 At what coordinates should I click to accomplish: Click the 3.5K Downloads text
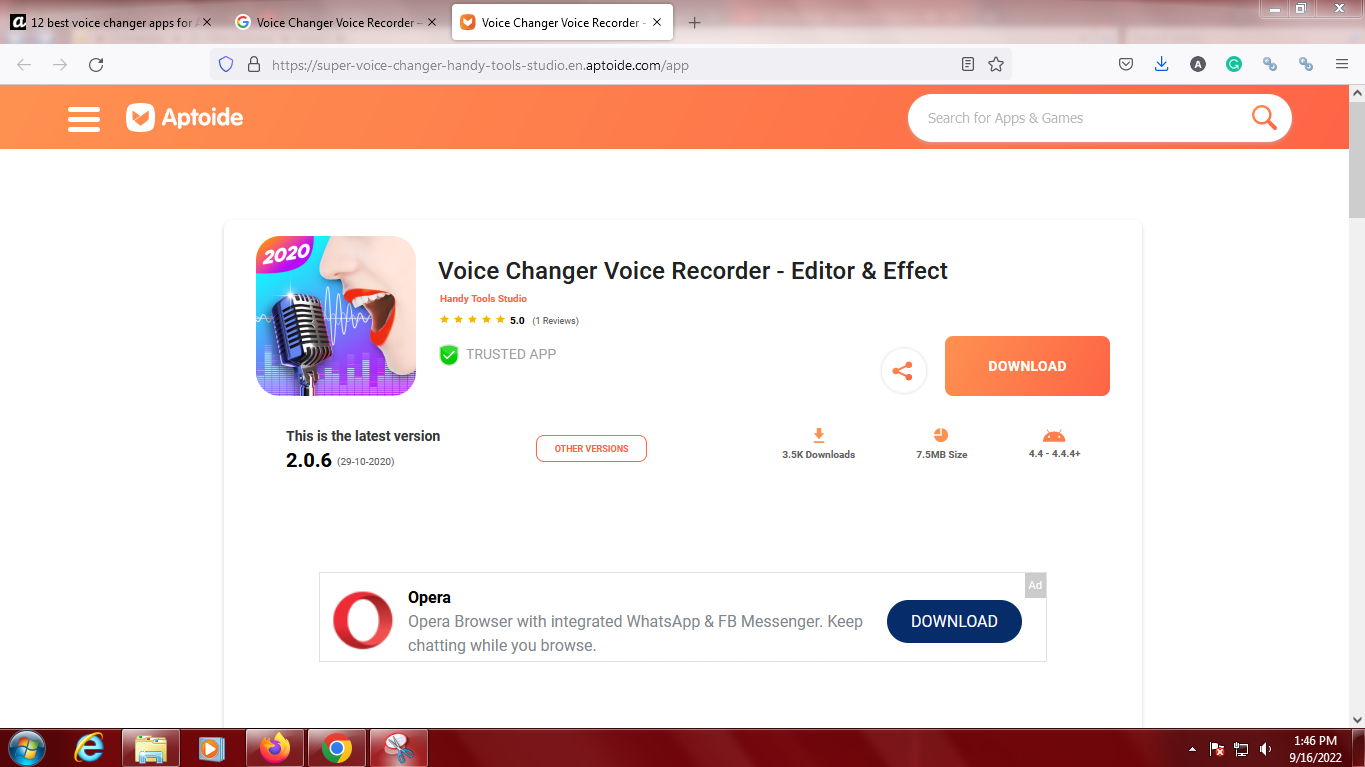pyautogui.click(x=818, y=454)
